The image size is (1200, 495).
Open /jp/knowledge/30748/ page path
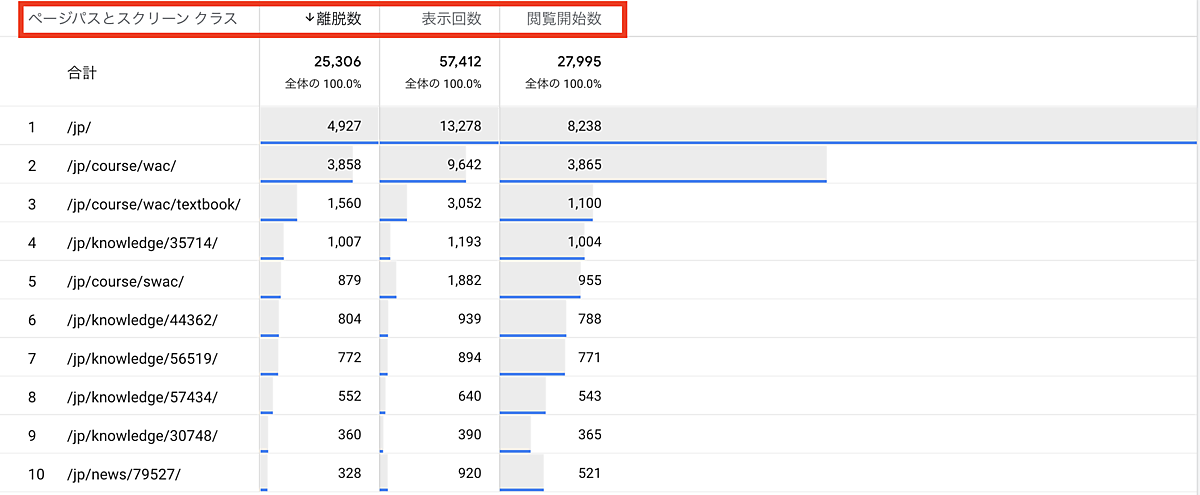[x=141, y=436]
